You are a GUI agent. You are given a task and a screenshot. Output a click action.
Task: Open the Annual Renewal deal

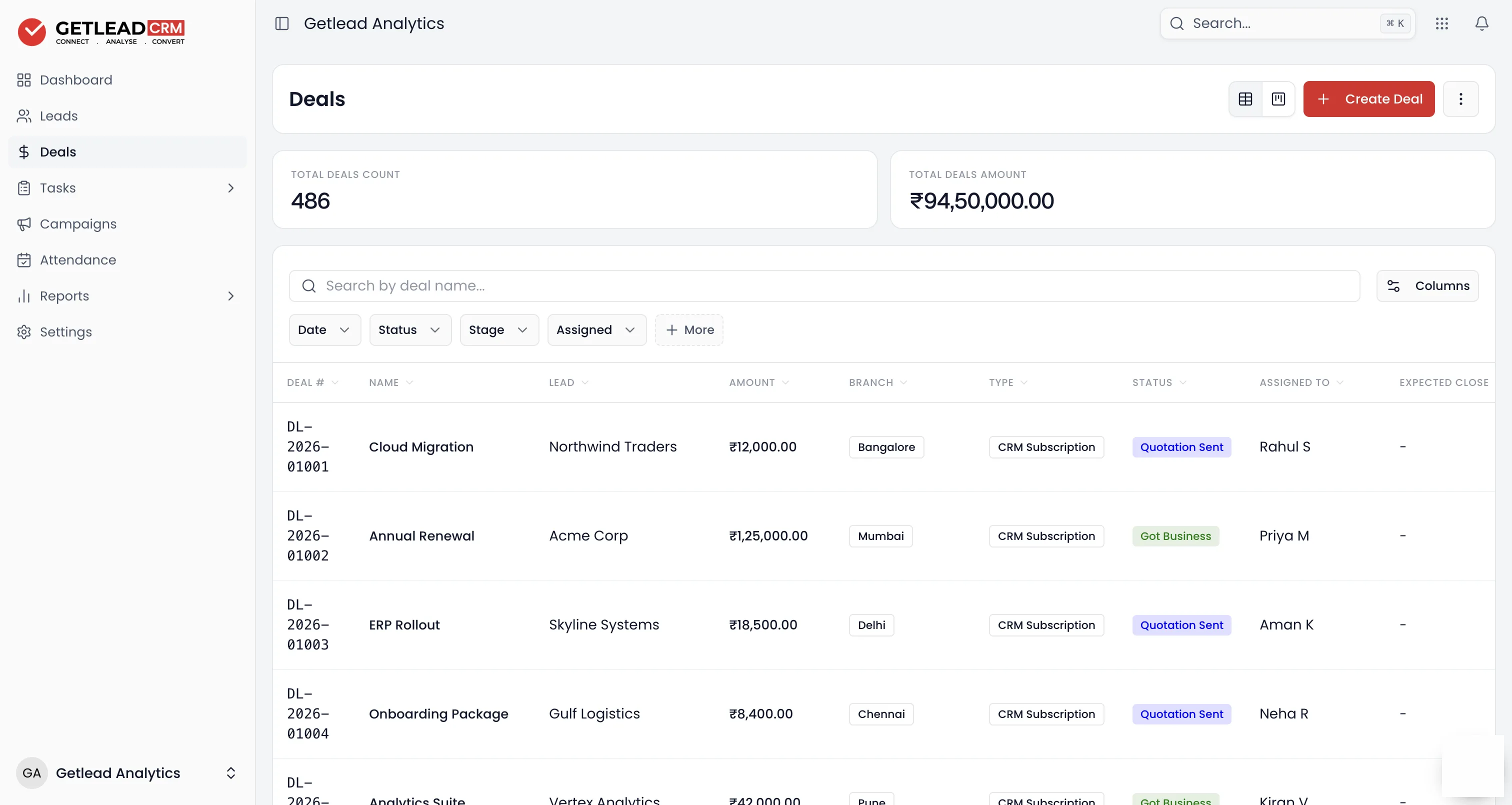pos(421,536)
